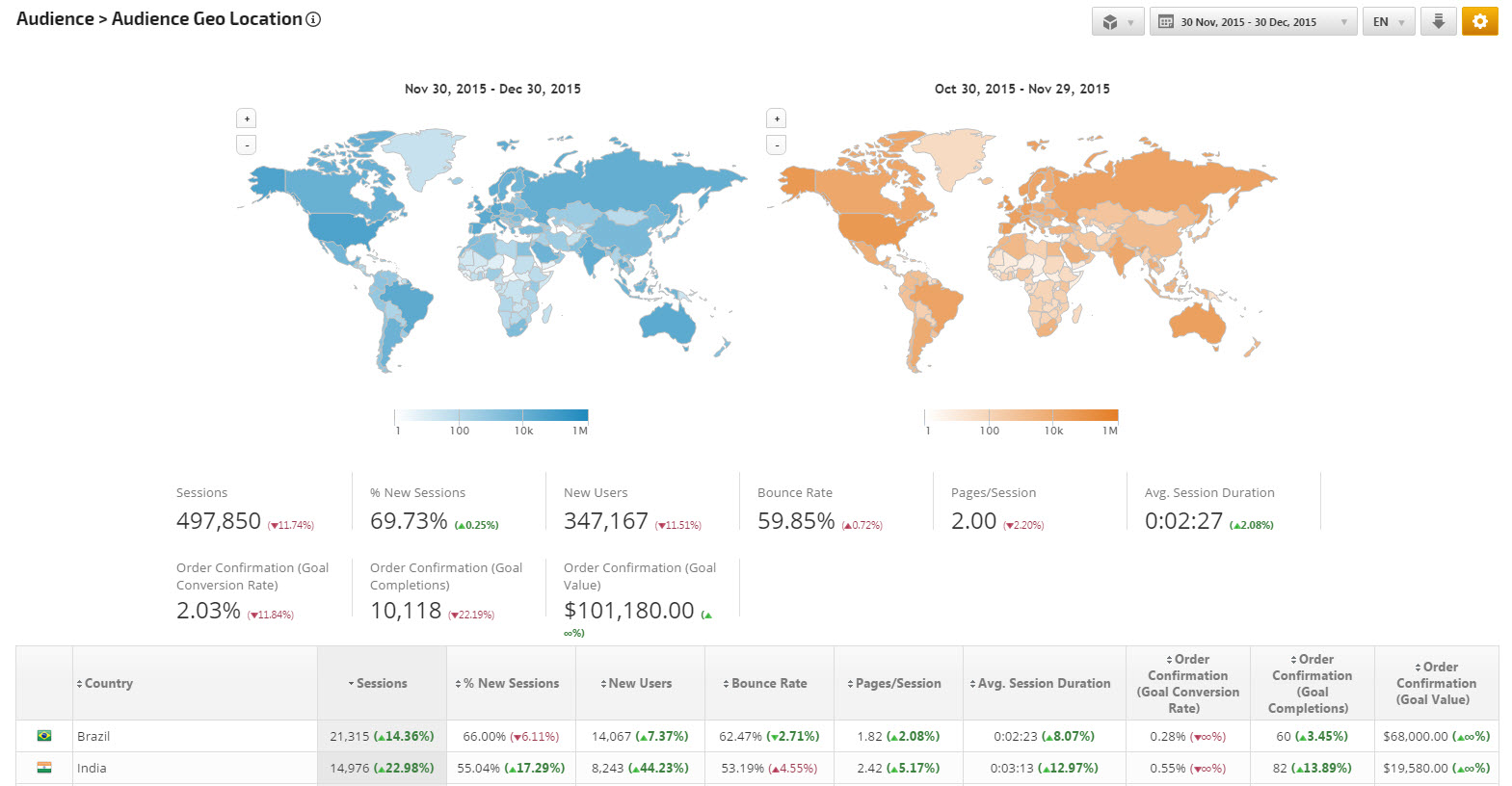
Task: Click the India flag icon in table
Action: coord(44,768)
